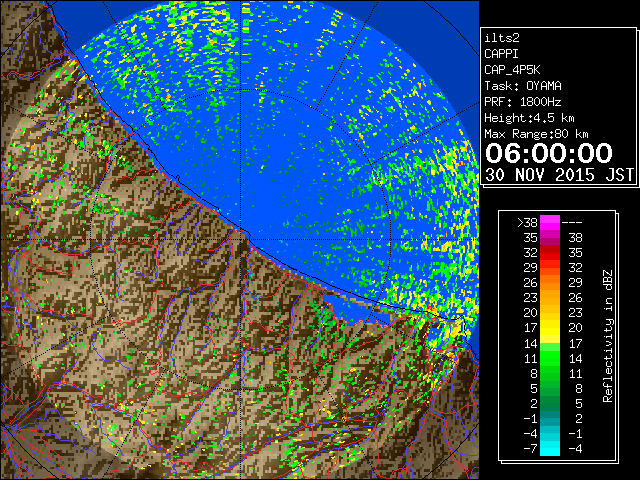The image size is (640, 480).
Task: Click the '---' legend label
Action: (572, 222)
